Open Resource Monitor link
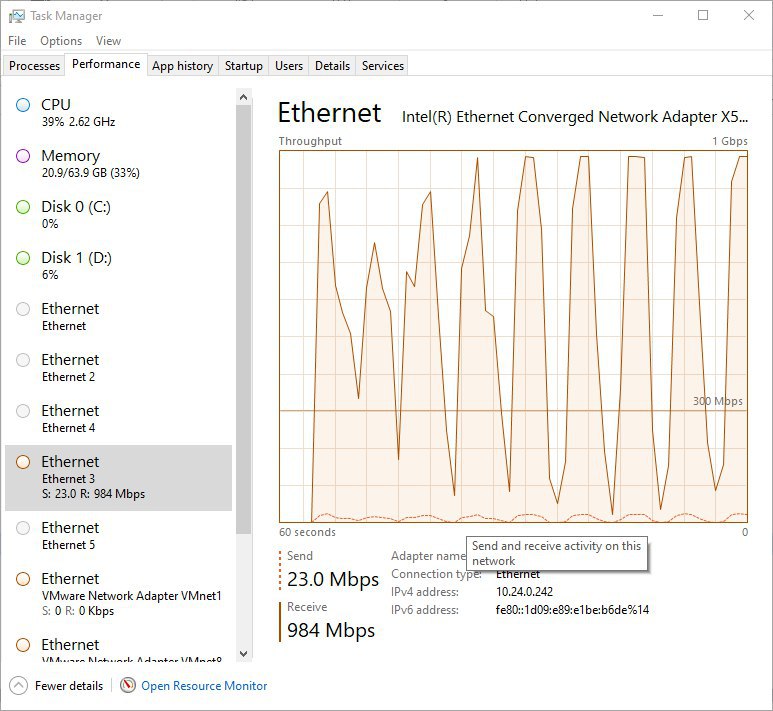Screen dimensions: 773x711 click(204, 685)
